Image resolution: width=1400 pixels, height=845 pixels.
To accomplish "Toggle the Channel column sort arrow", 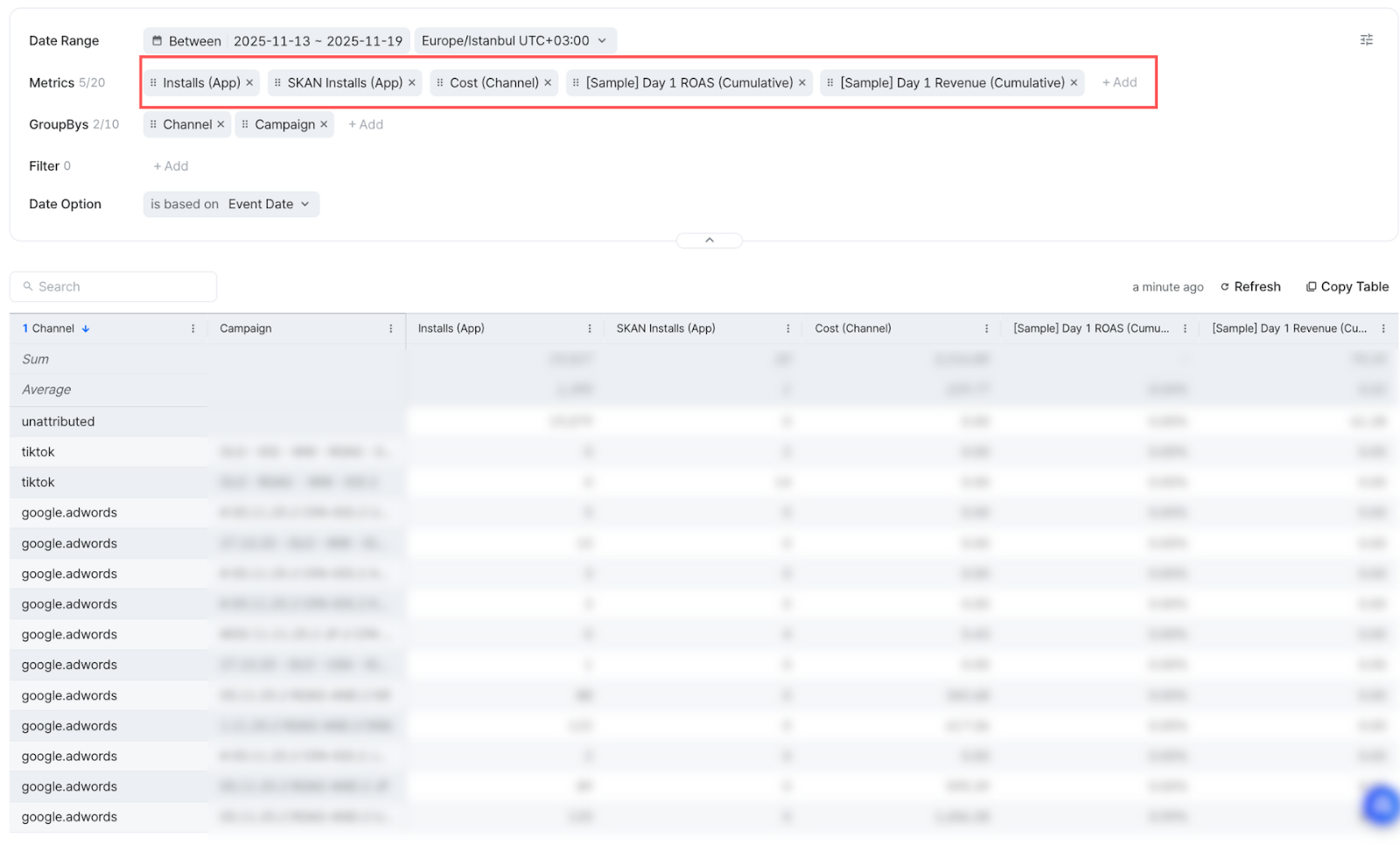I will point(86,329).
